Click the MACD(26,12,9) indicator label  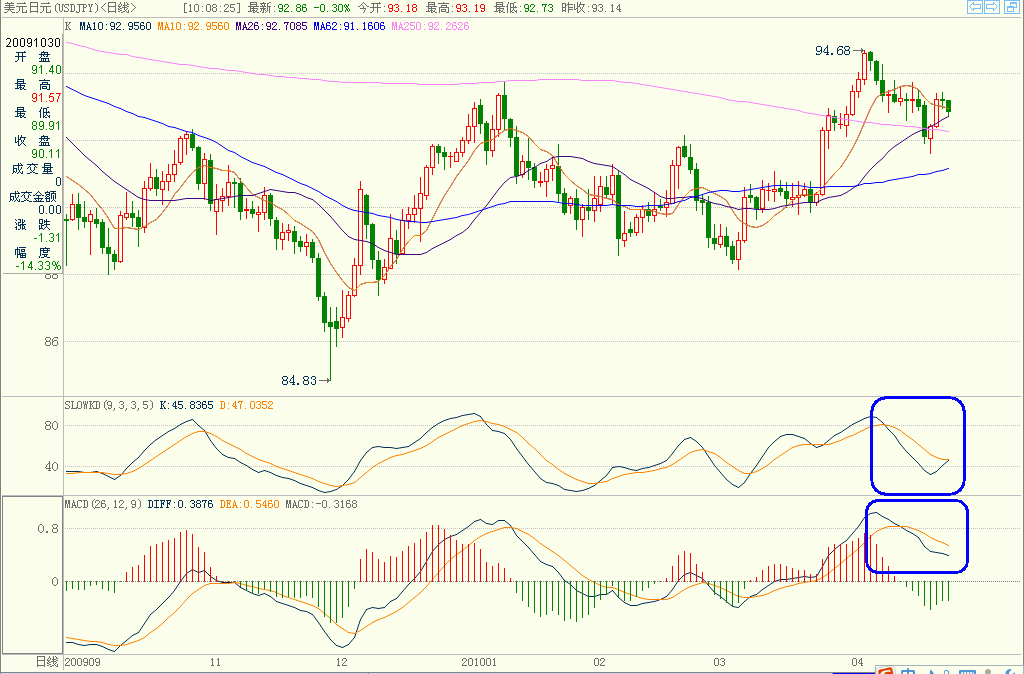tap(103, 504)
